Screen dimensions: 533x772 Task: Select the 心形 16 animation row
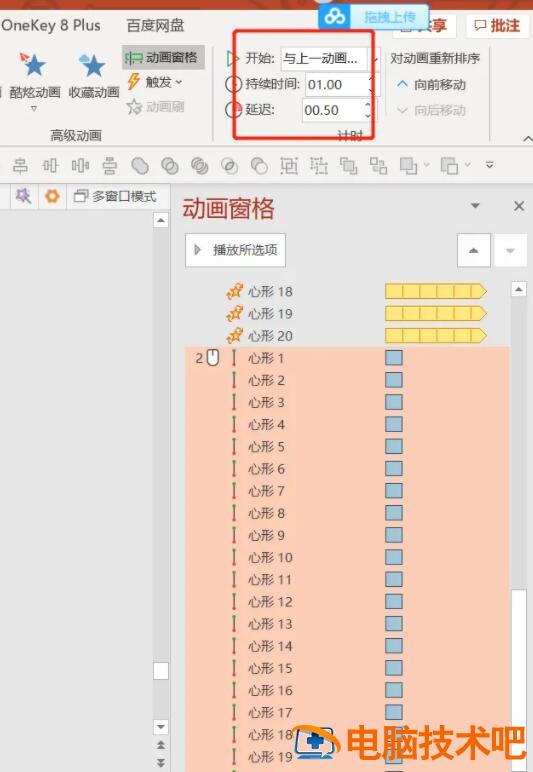pos(347,690)
